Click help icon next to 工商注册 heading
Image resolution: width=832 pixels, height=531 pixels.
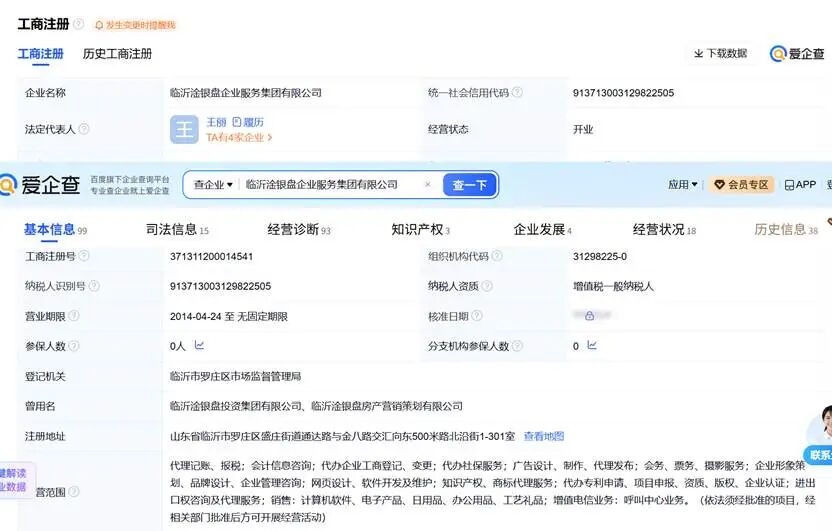pyautogui.click(x=79, y=24)
